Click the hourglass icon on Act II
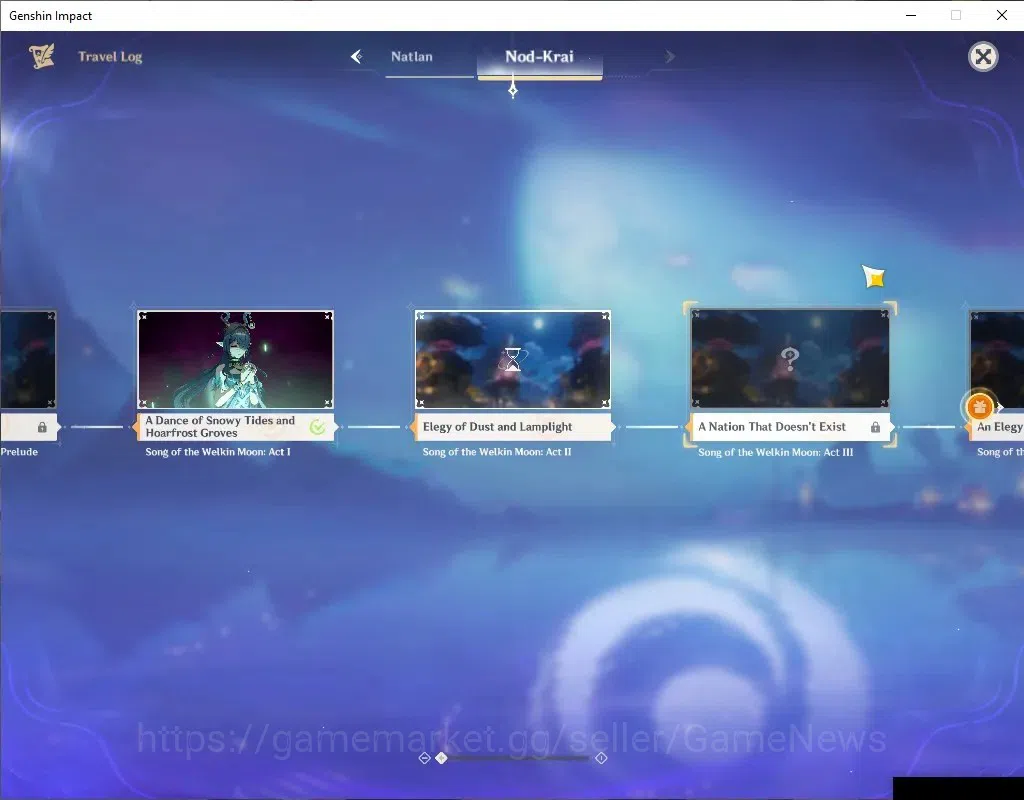Screen dimensions: 1024x800 (x=513, y=359)
